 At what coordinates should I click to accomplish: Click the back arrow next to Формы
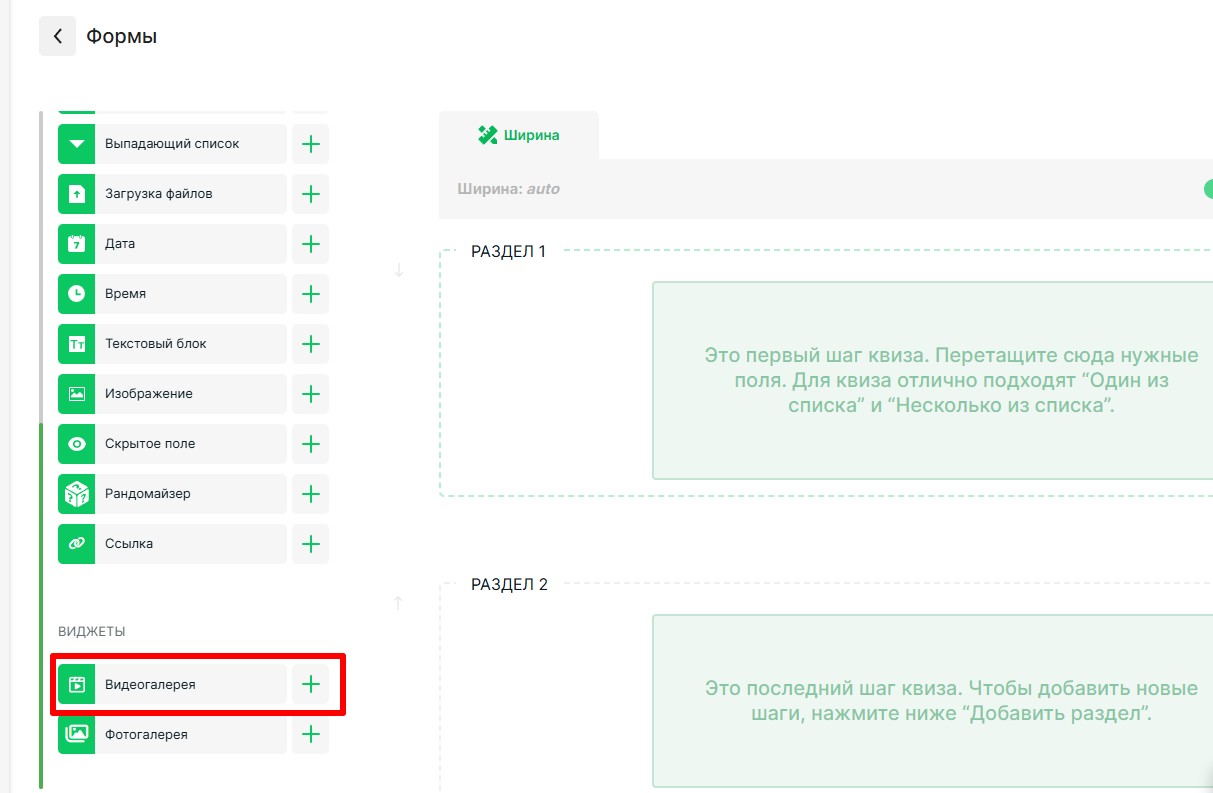(x=57, y=37)
